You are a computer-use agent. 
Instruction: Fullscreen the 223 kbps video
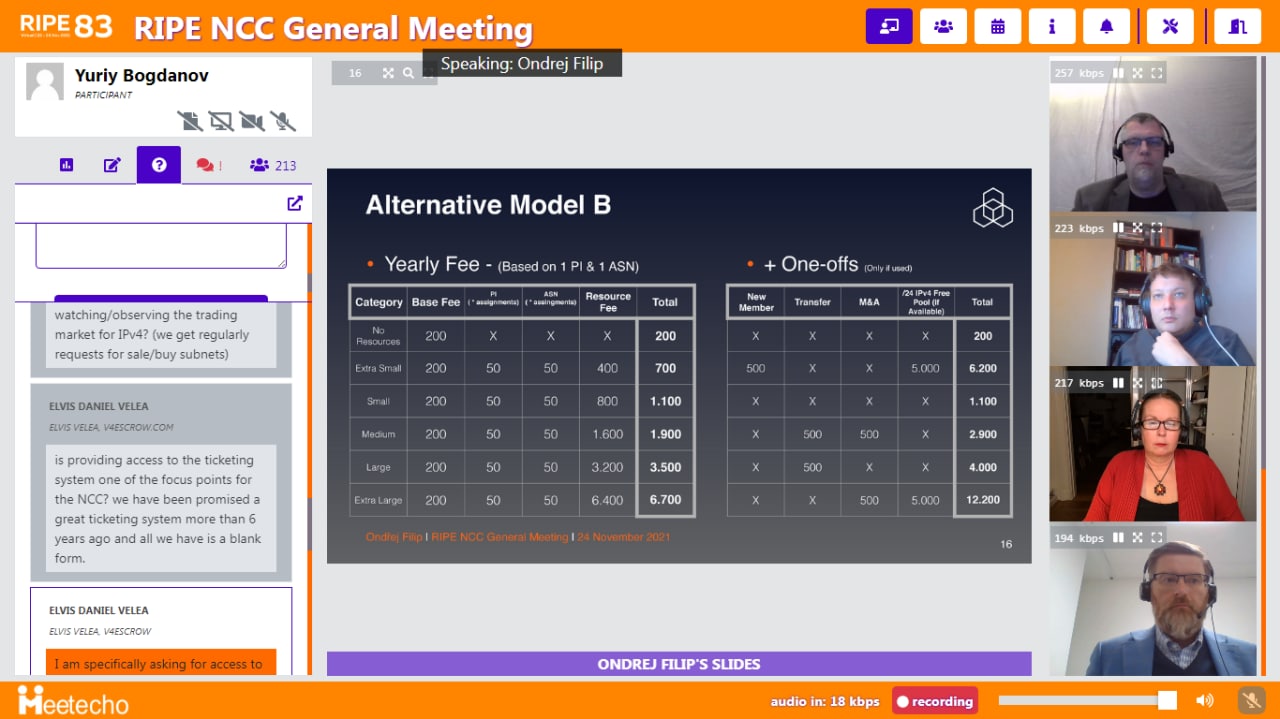[x=1157, y=228]
